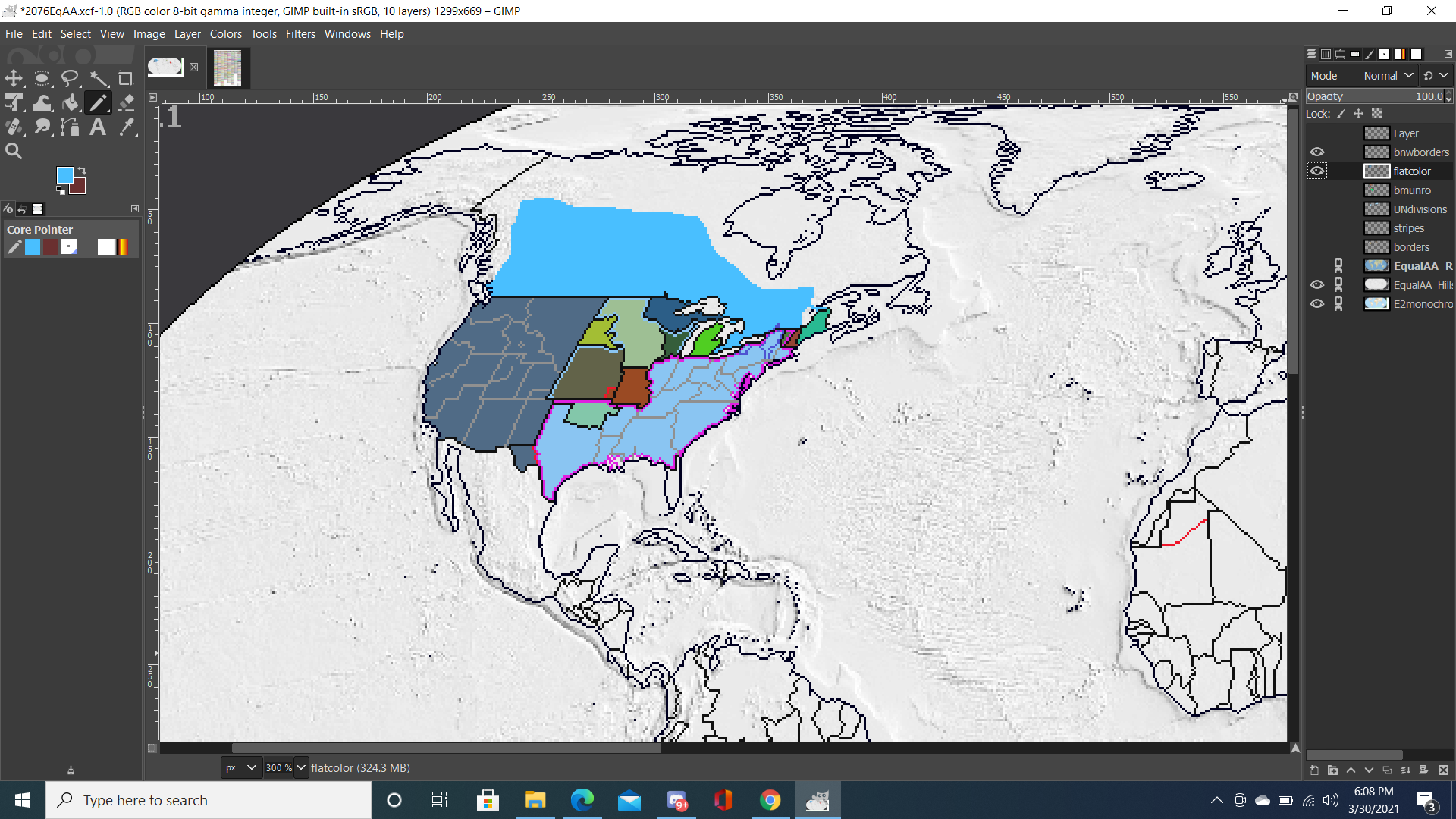Hide the flatcolor layer

1317,171
